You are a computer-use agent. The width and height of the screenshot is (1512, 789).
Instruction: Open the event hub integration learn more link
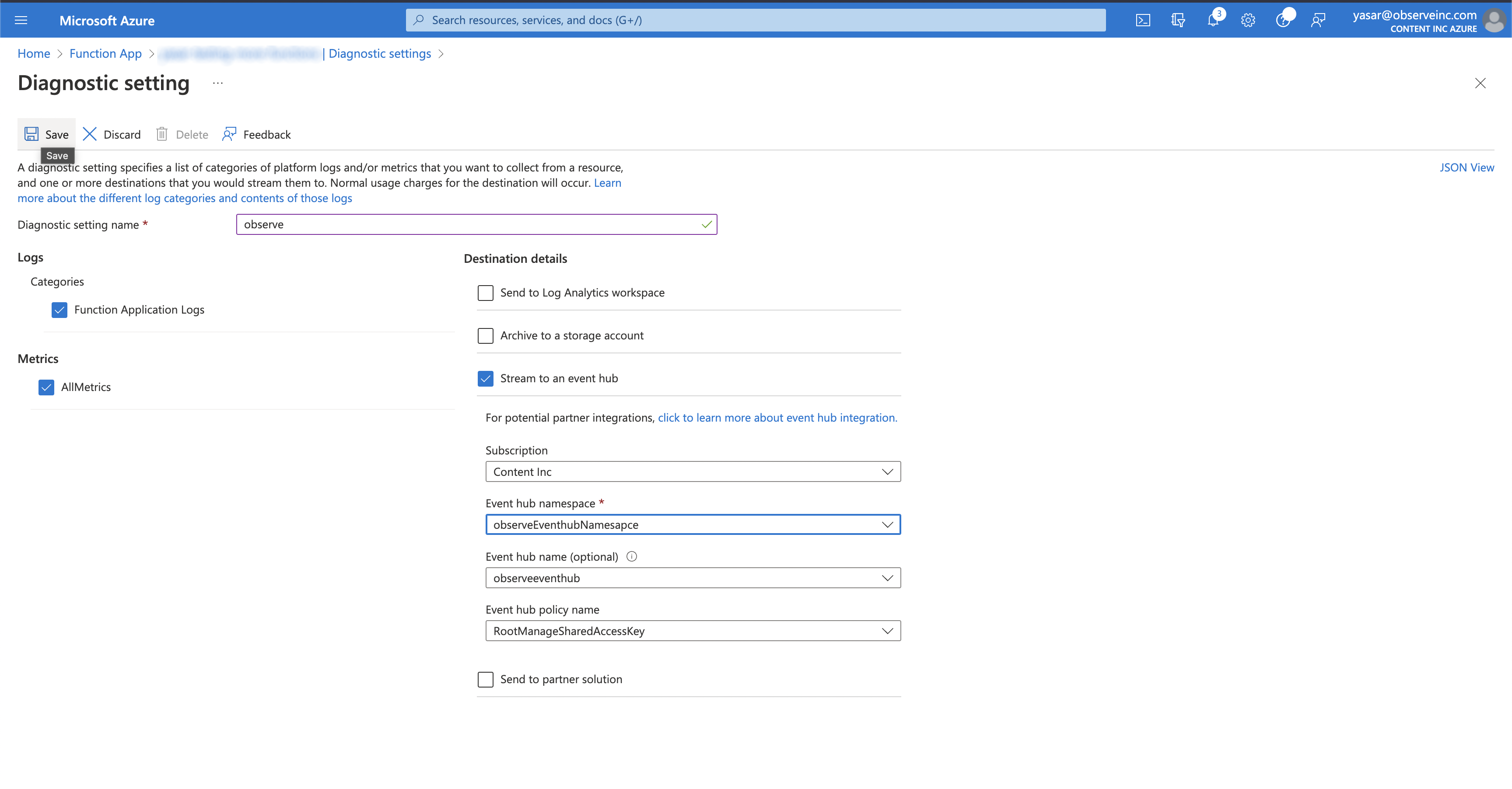point(777,418)
